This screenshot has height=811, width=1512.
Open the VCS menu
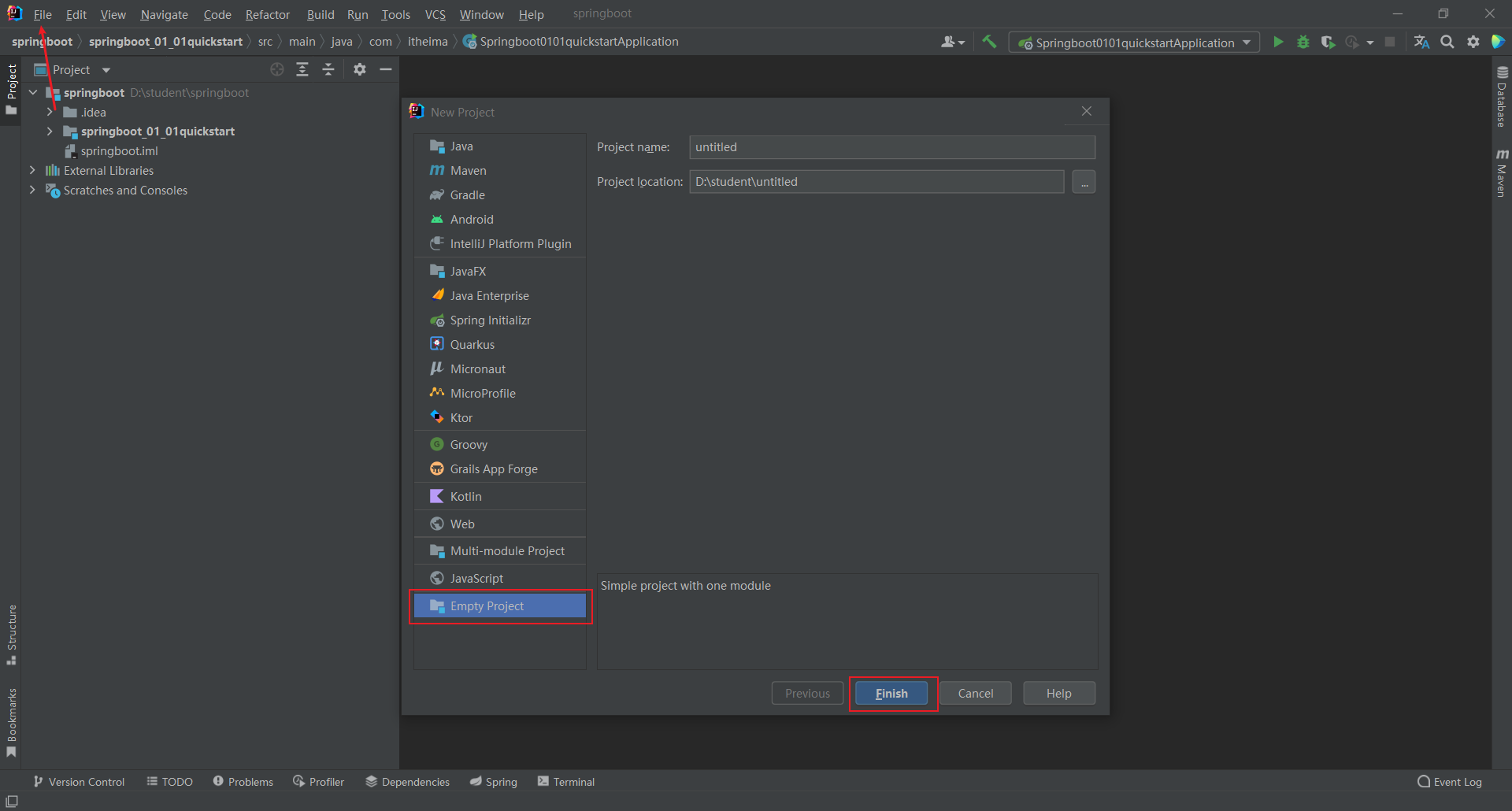pos(435,14)
